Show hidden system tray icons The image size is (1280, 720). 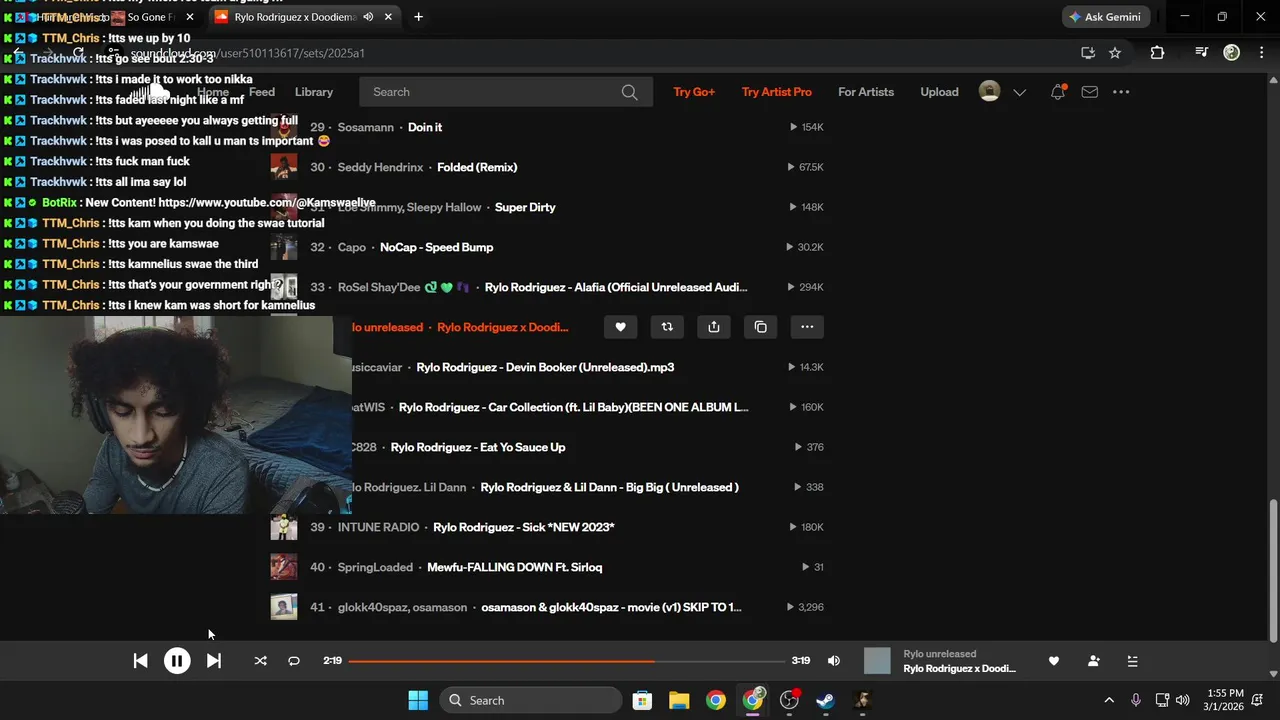click(1108, 700)
